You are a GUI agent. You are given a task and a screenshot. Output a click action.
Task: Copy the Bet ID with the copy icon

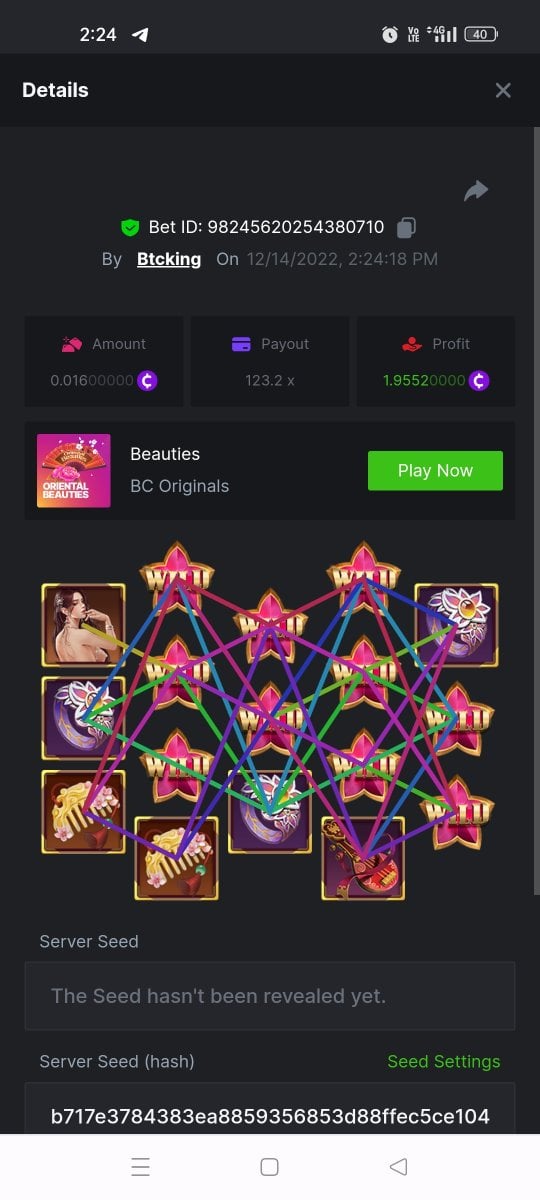(x=406, y=228)
